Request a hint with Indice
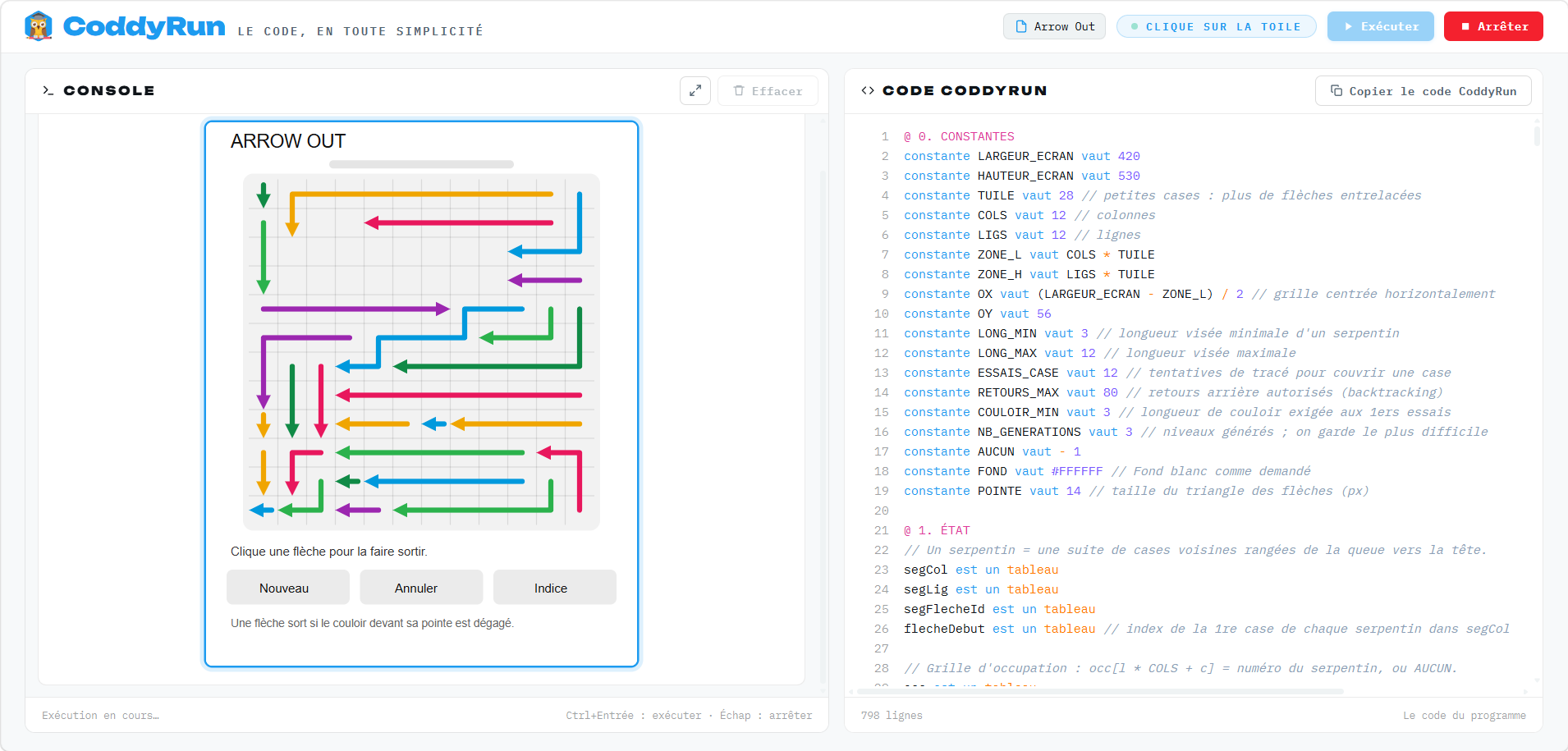1568x751 pixels. tap(554, 588)
